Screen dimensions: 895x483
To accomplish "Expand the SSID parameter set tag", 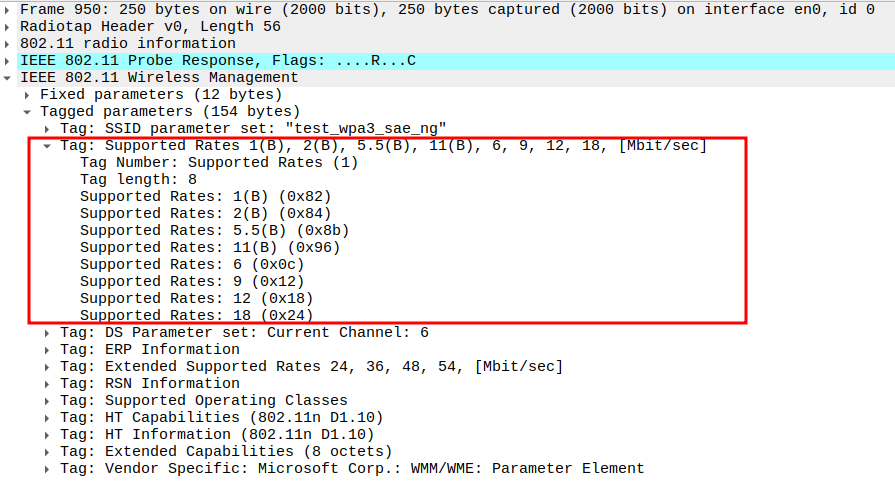I will 48,128.
